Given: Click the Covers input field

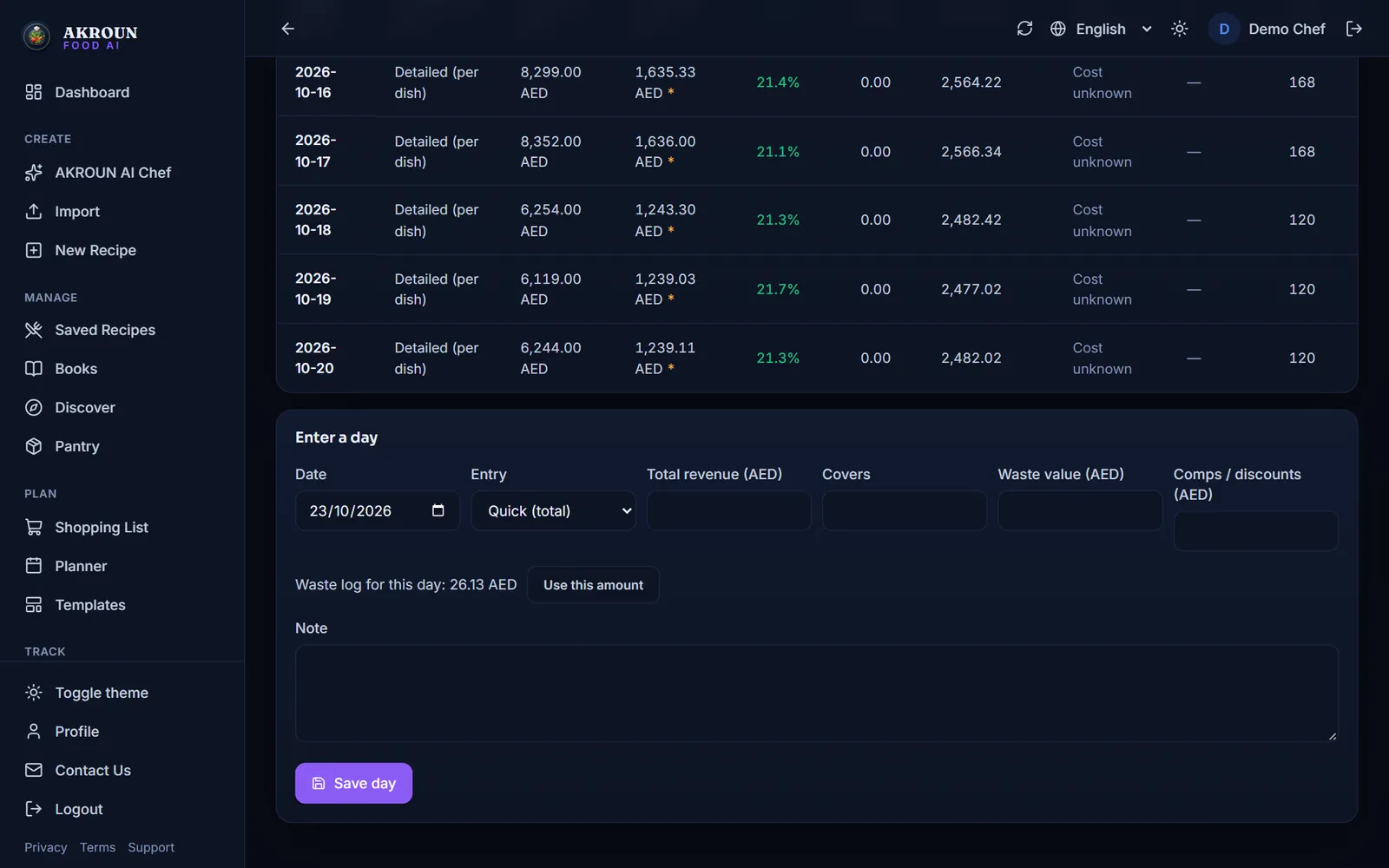Looking at the screenshot, I should tap(905, 510).
